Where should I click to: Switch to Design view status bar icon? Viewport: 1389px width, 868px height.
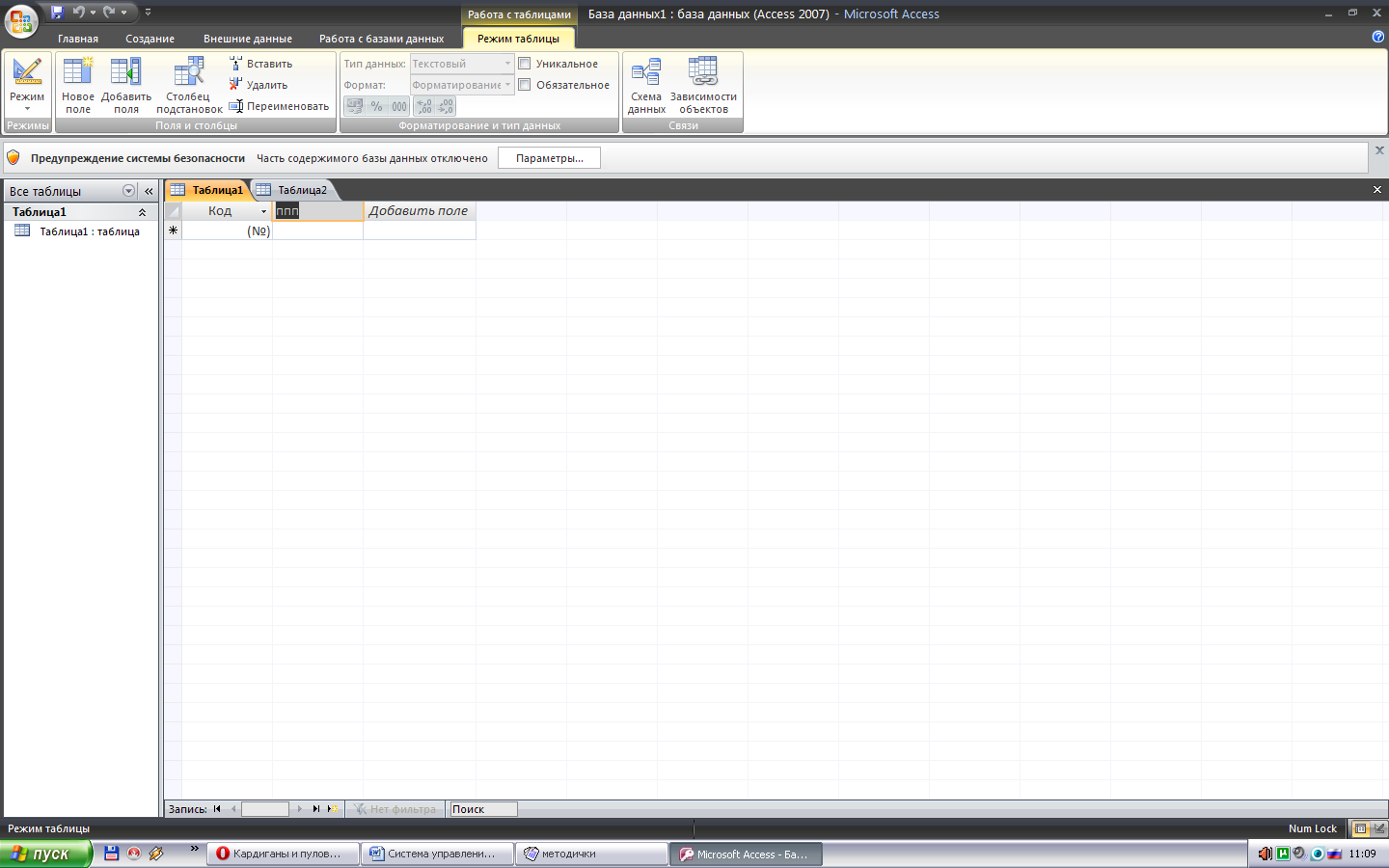click(x=1378, y=828)
